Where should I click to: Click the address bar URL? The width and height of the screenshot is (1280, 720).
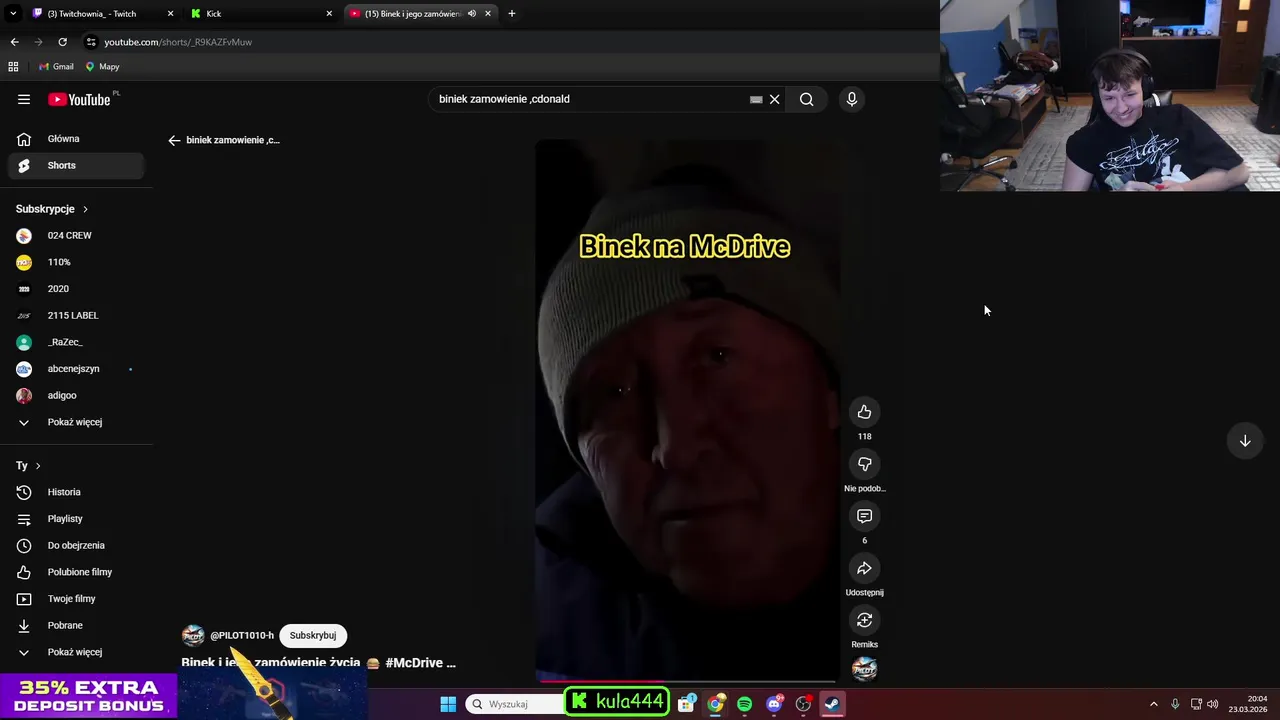(178, 42)
